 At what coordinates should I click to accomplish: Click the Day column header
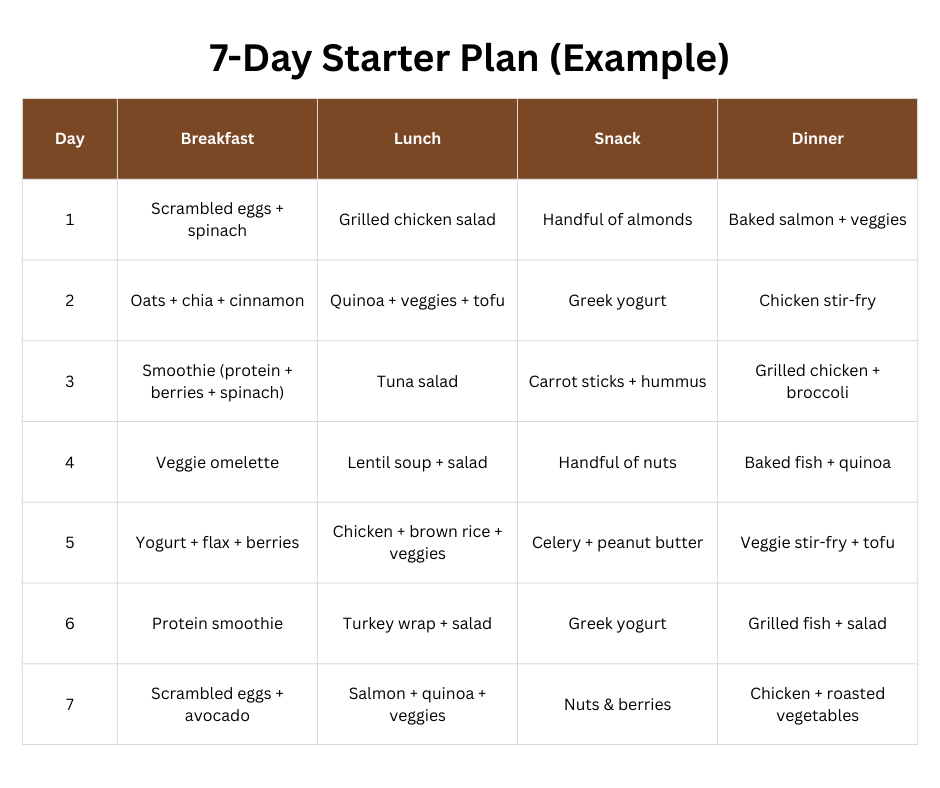(x=70, y=139)
